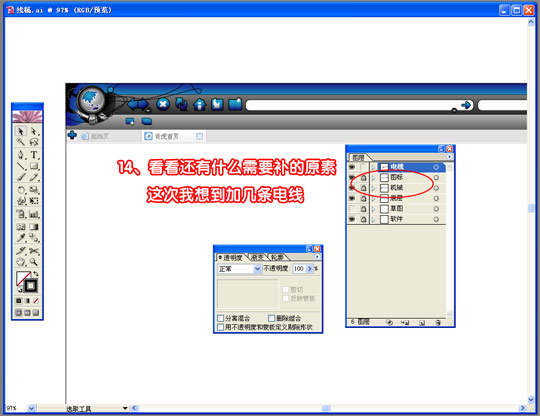Image resolution: width=540 pixels, height=416 pixels.
Task: Show the hidden 草图 layer visibility box
Action: pyautogui.click(x=352, y=209)
